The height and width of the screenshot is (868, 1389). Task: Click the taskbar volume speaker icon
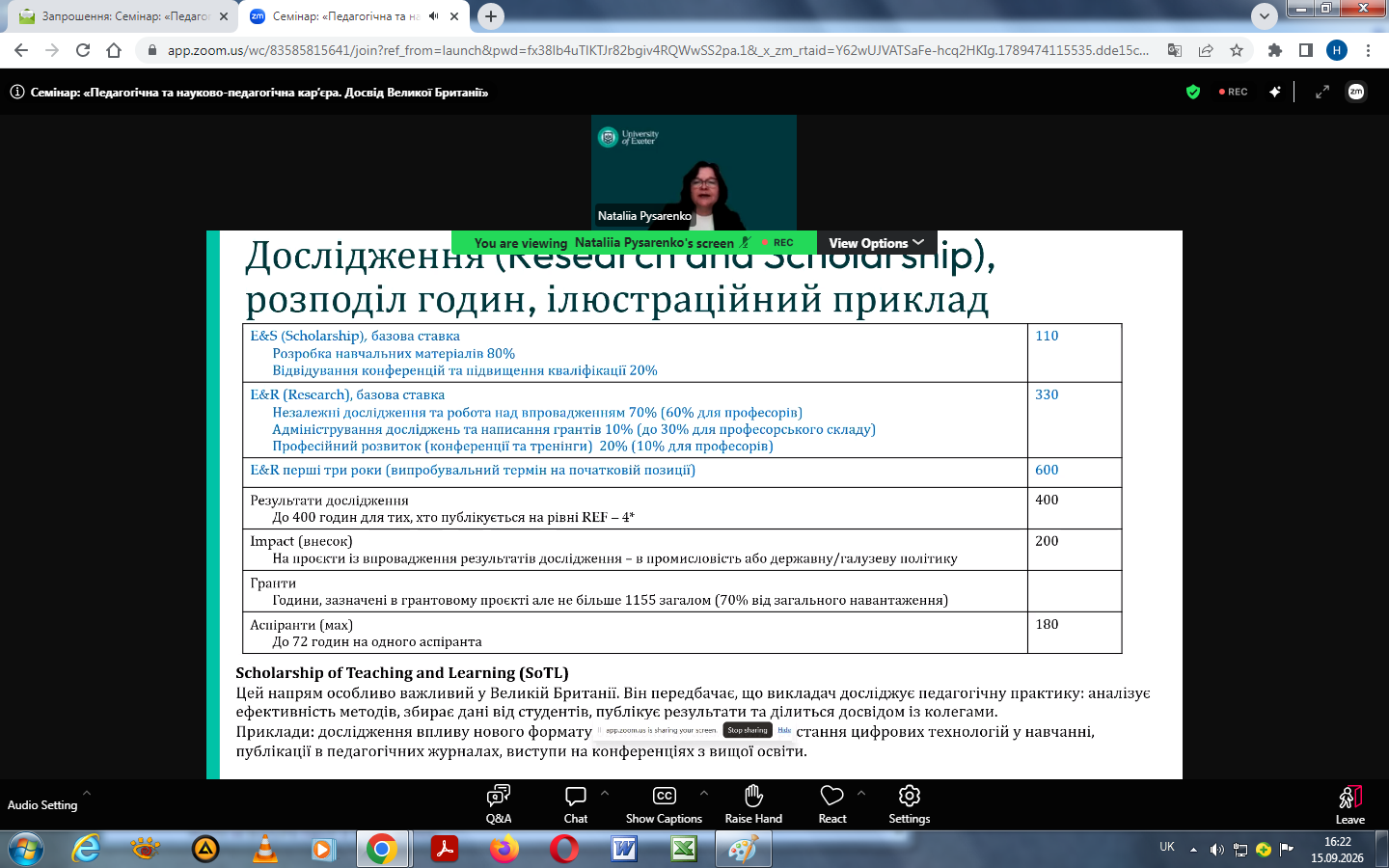coord(1216,850)
